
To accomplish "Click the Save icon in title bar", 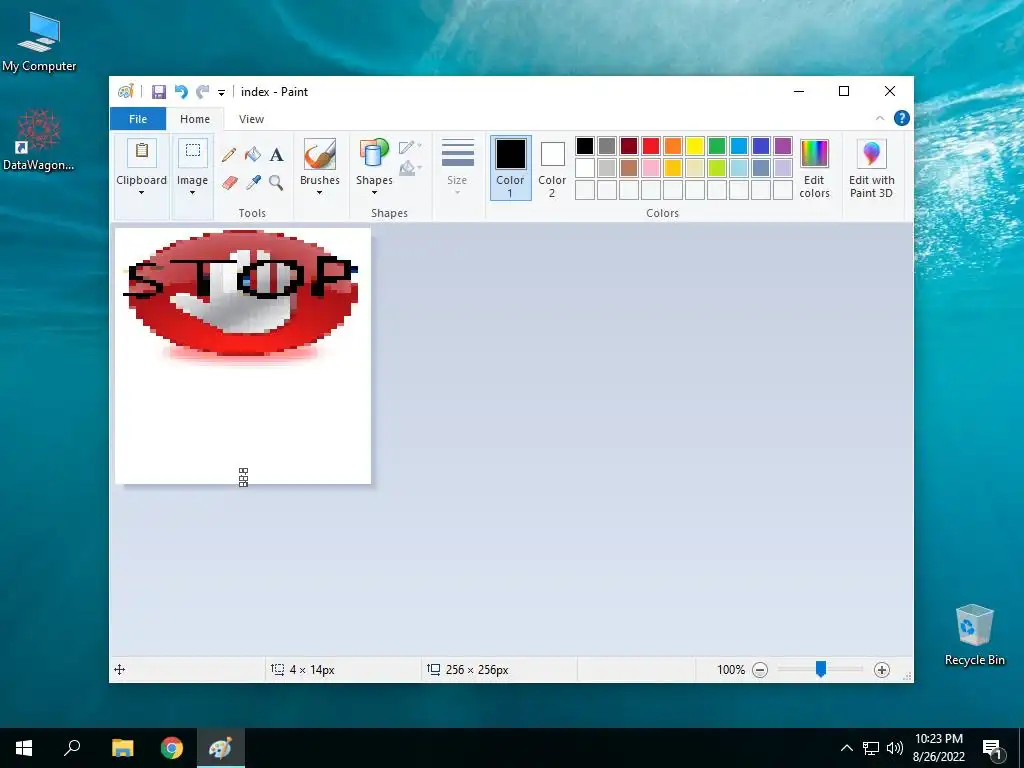I will (x=159, y=92).
